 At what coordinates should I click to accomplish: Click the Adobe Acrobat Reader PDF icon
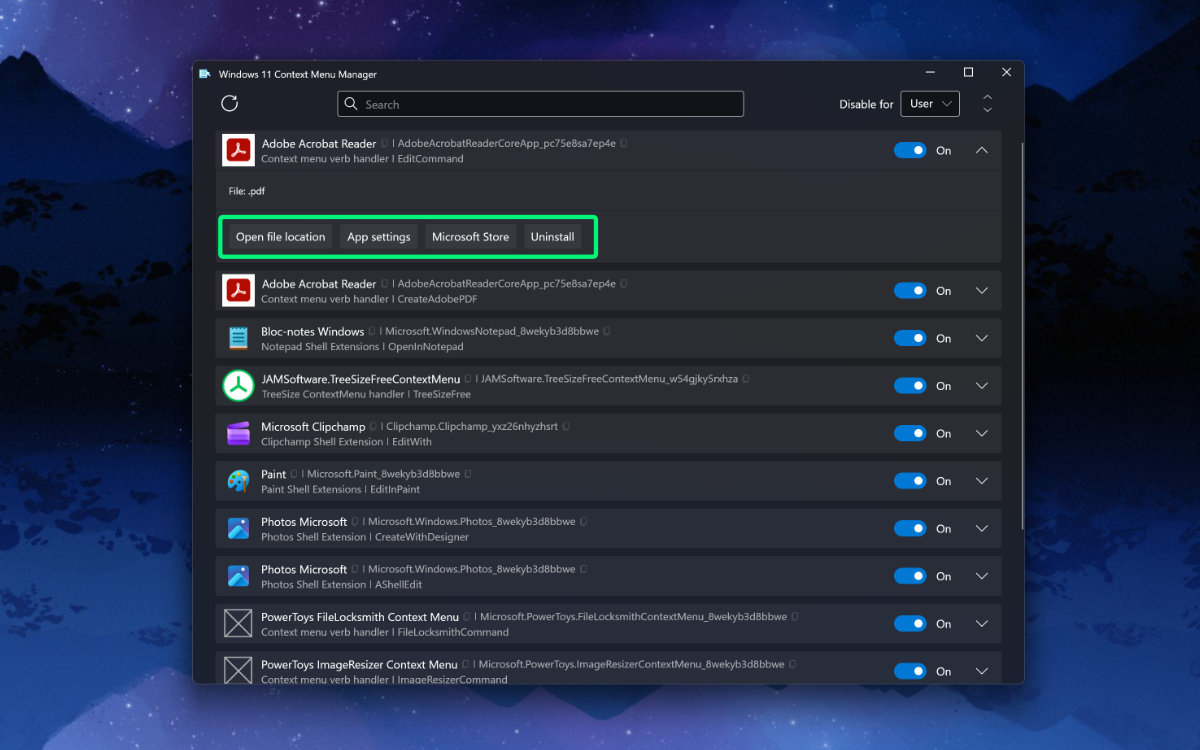pos(237,150)
